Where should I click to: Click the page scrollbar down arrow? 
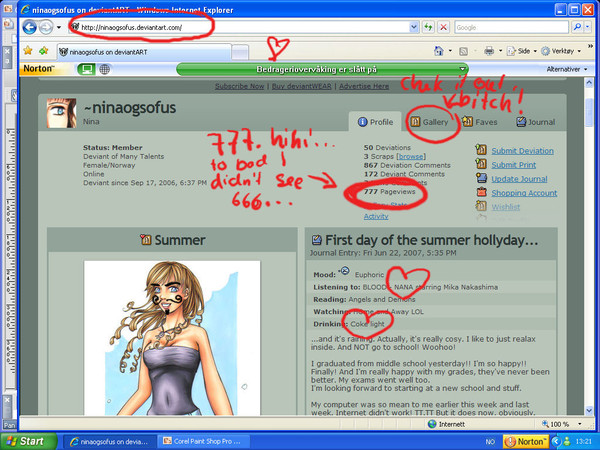[x=589, y=411]
